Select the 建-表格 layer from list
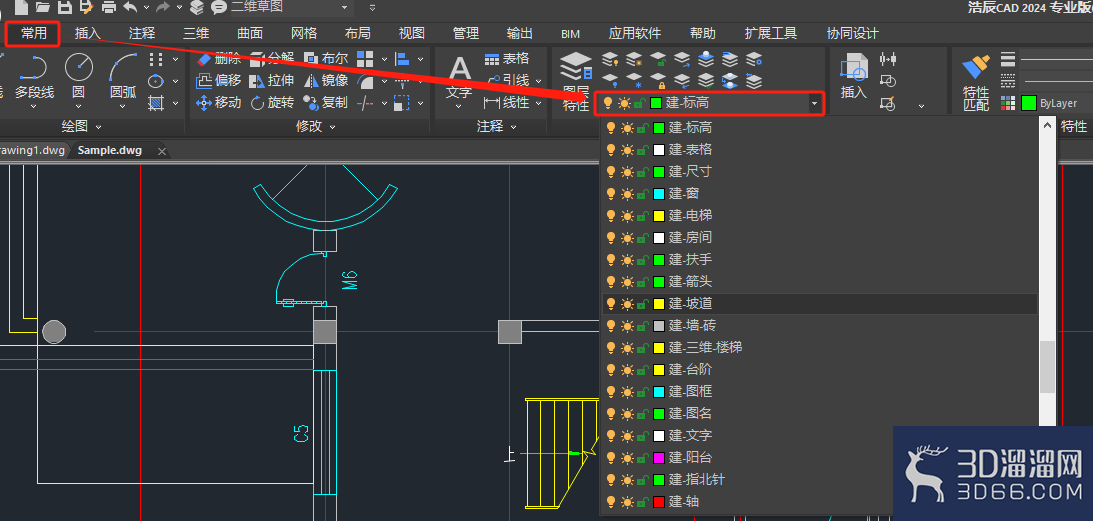 click(x=820, y=149)
